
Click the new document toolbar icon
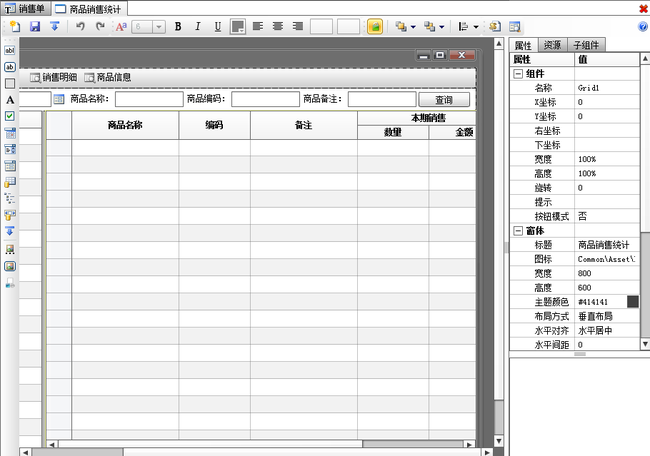click(15, 27)
